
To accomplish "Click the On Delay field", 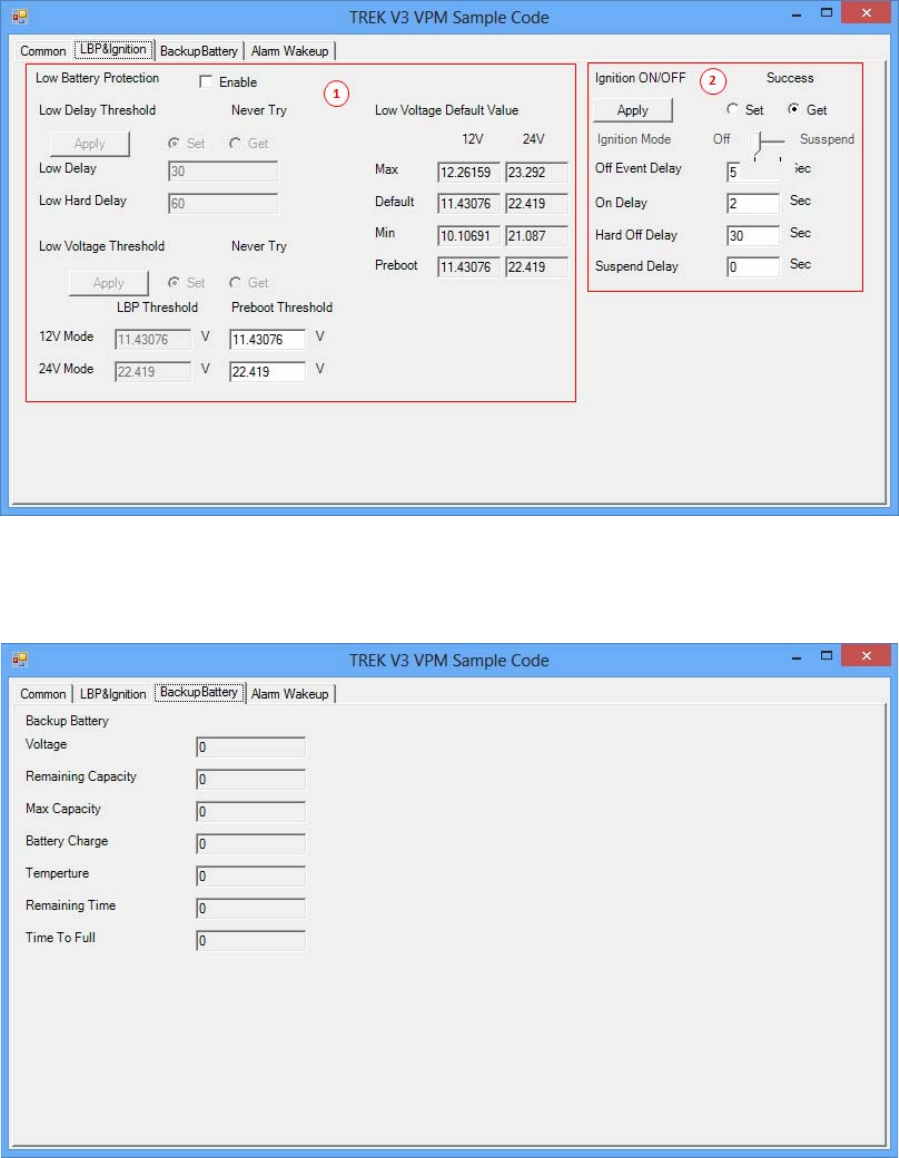I will [753, 203].
